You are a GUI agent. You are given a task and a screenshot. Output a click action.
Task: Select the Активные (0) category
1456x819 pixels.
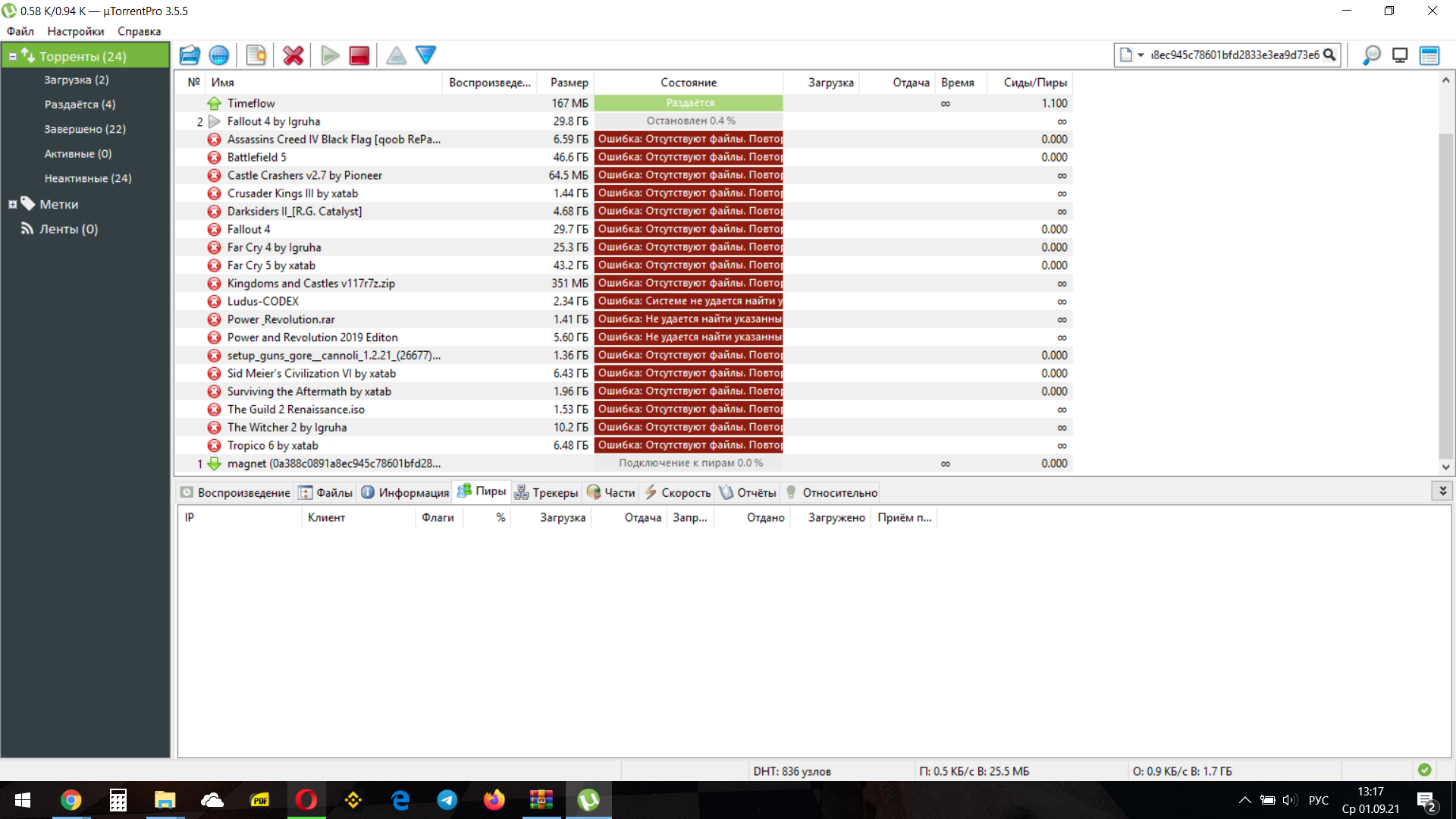click(x=78, y=154)
